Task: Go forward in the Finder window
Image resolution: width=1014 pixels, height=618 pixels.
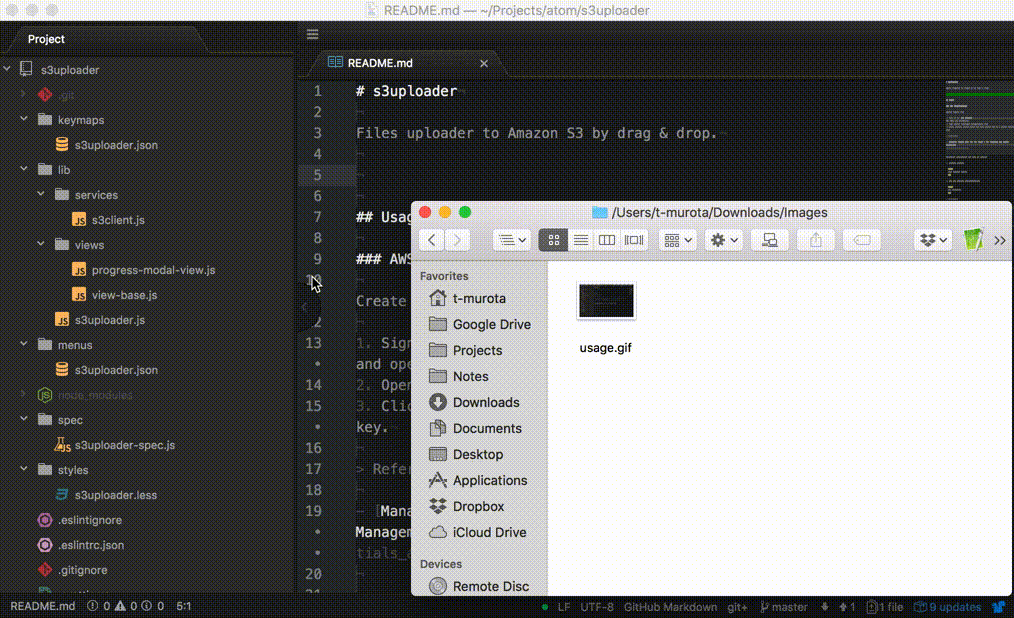Action: coord(457,240)
